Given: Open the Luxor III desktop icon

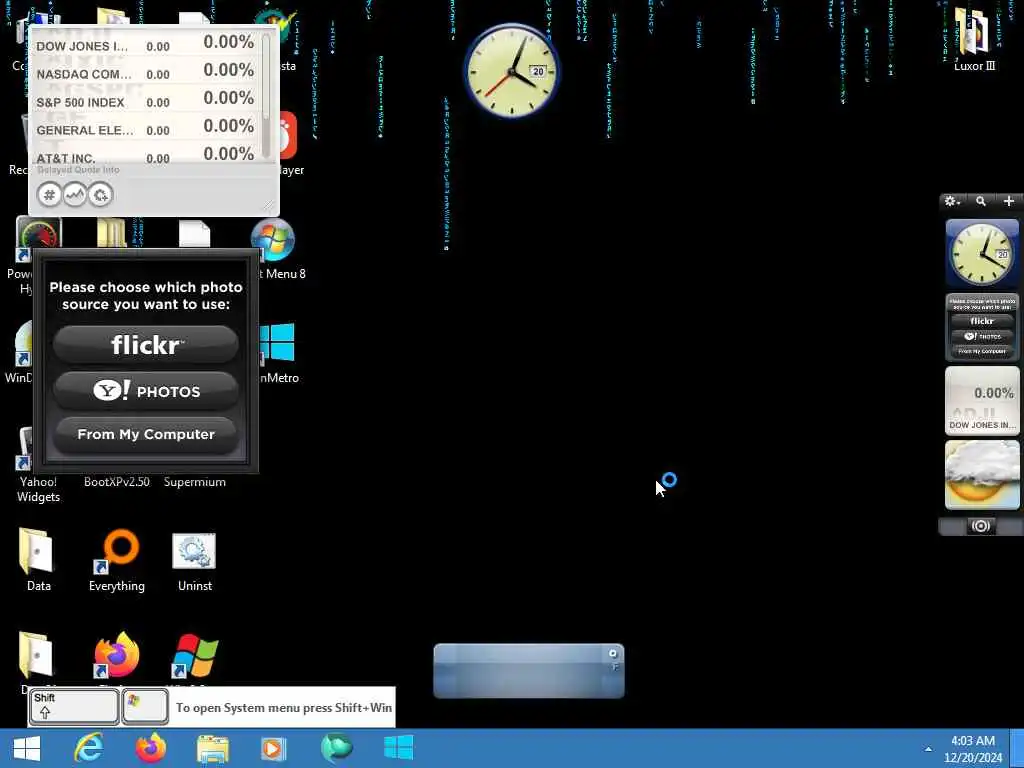Looking at the screenshot, I should tap(974, 39).
